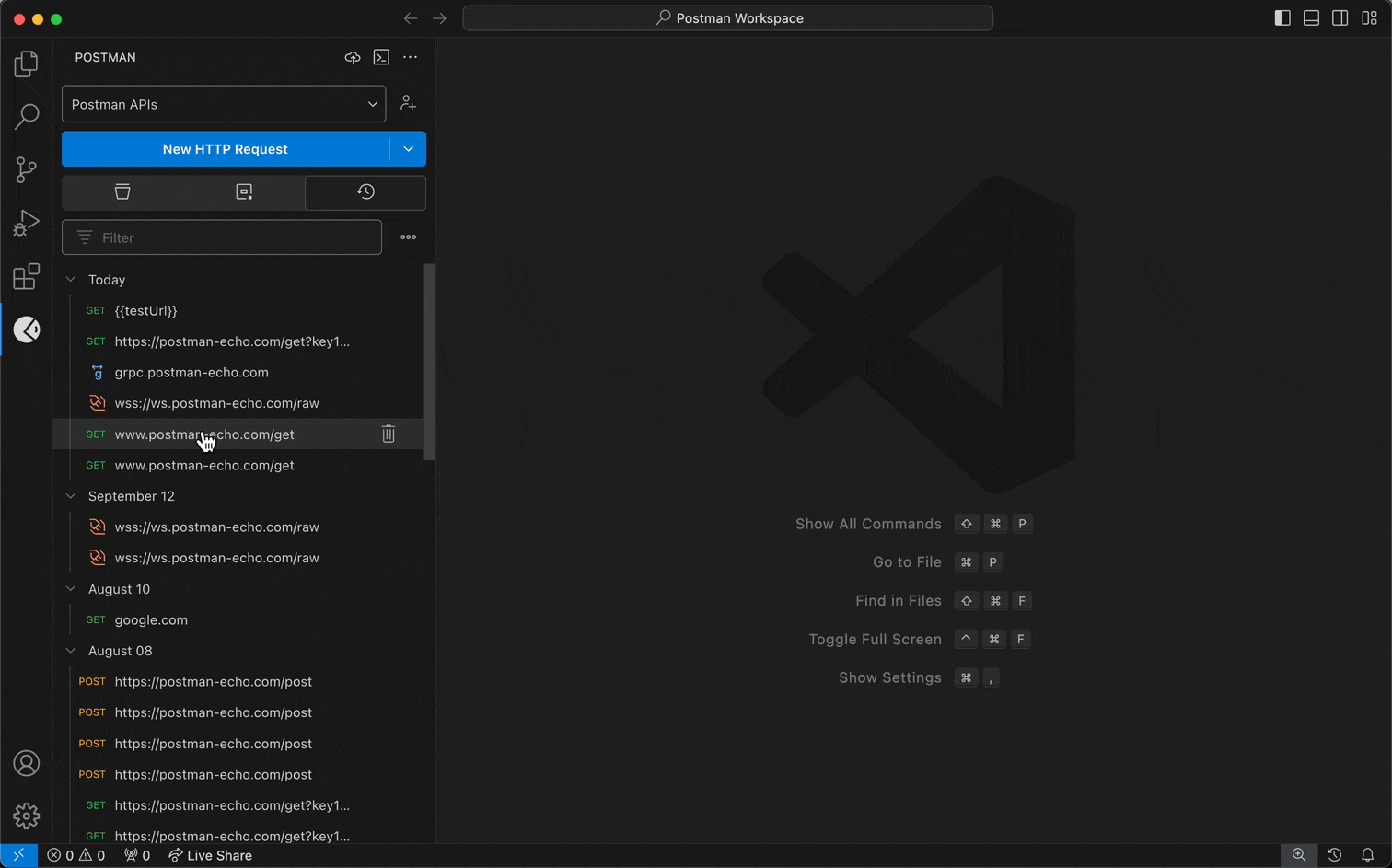This screenshot has width=1392, height=868.
Task: Open the Postman panel more actions menu
Action: [x=411, y=57]
